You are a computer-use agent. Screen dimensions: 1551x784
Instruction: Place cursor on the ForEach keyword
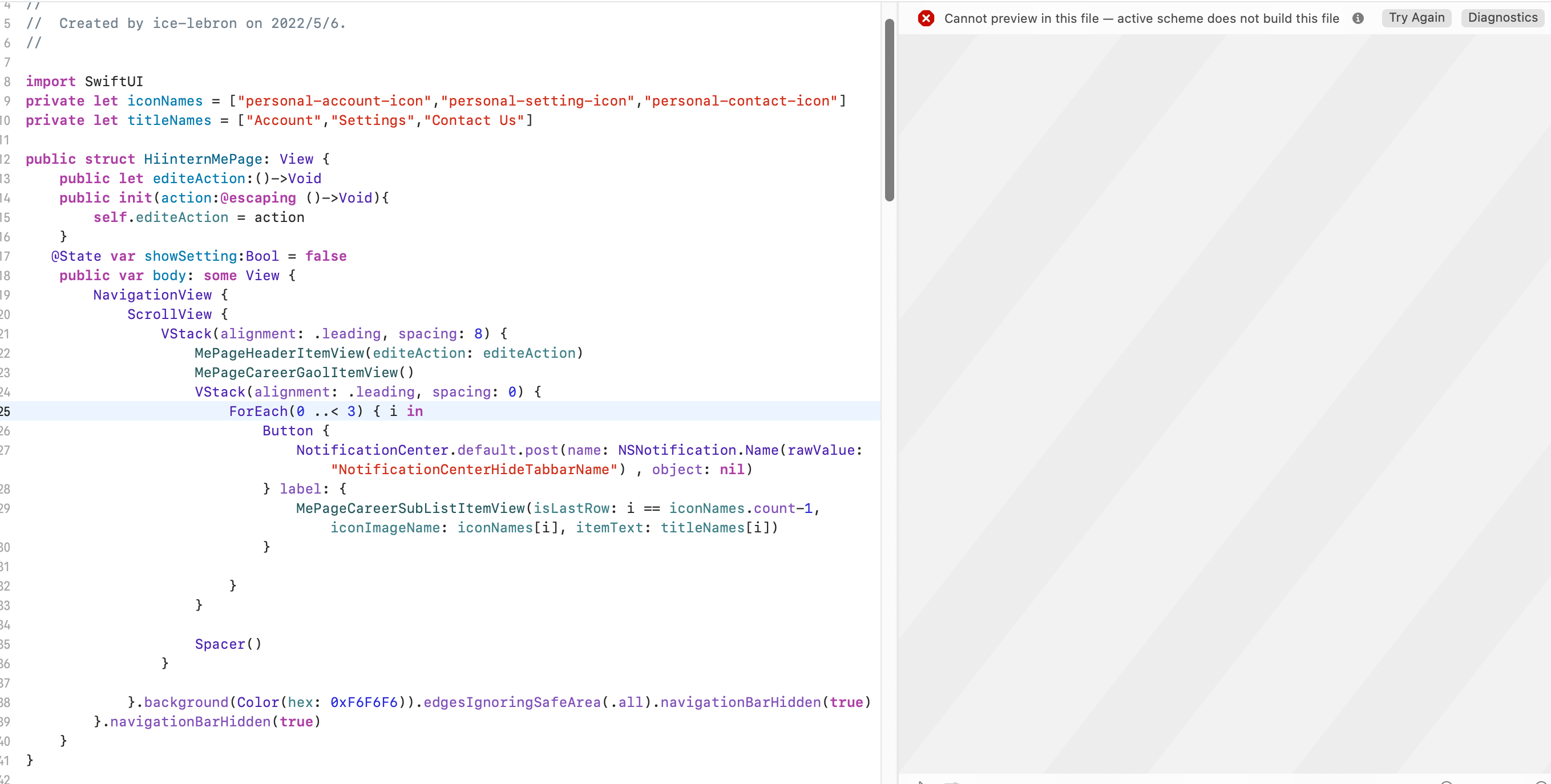(258, 411)
